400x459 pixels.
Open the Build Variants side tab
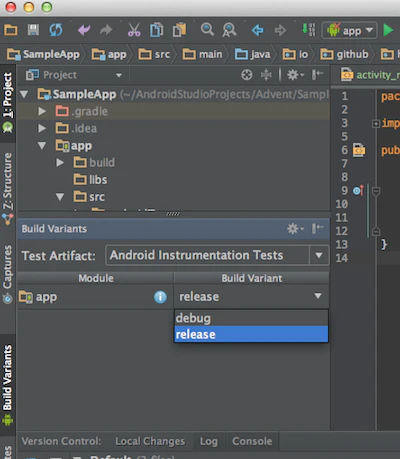point(8,385)
